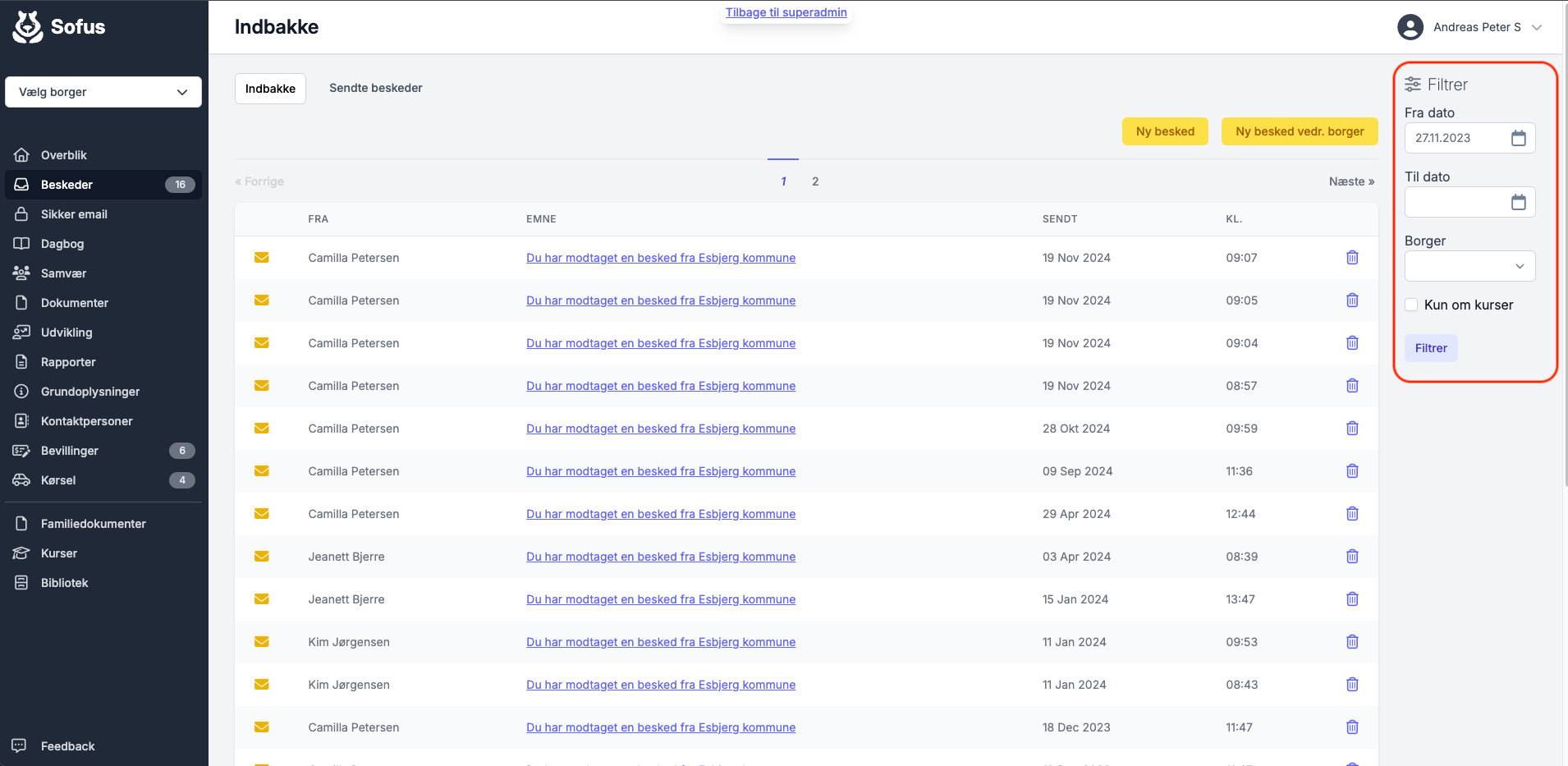Screen dimensions: 1568x766
Task: Enable the Kun om kurser checkbox
Action: (1411, 305)
